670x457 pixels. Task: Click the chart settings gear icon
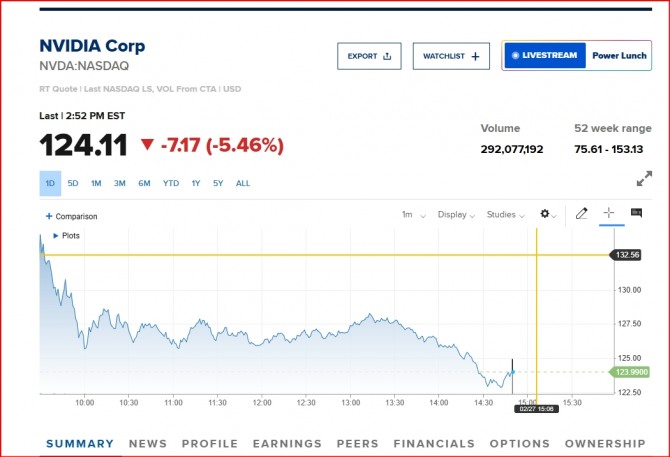[x=545, y=214]
